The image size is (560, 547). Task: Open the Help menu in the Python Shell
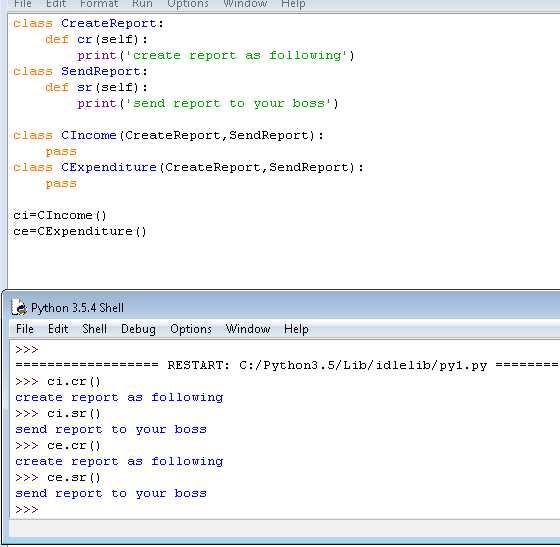click(x=296, y=329)
